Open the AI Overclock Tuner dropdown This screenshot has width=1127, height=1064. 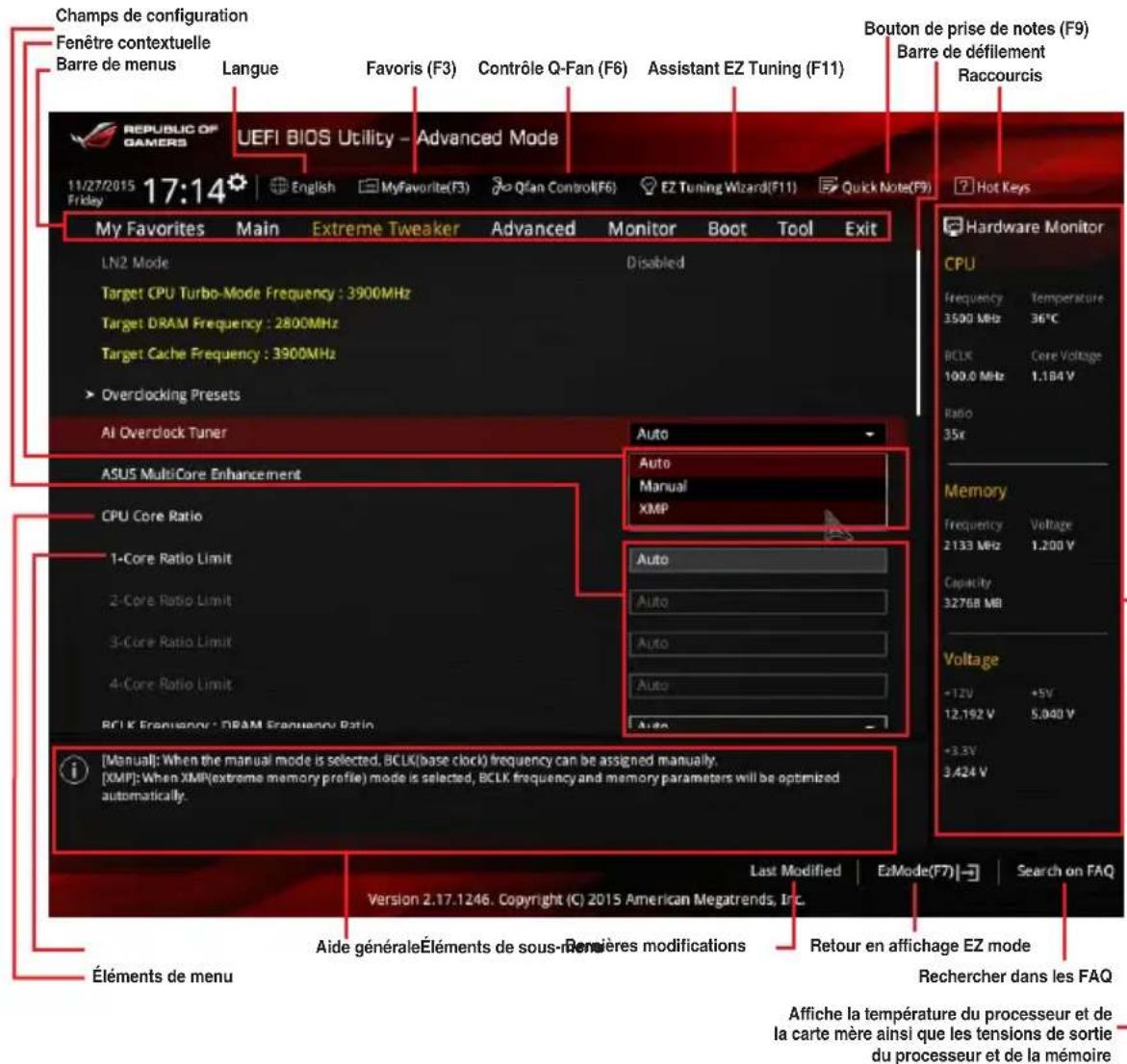click(756, 434)
